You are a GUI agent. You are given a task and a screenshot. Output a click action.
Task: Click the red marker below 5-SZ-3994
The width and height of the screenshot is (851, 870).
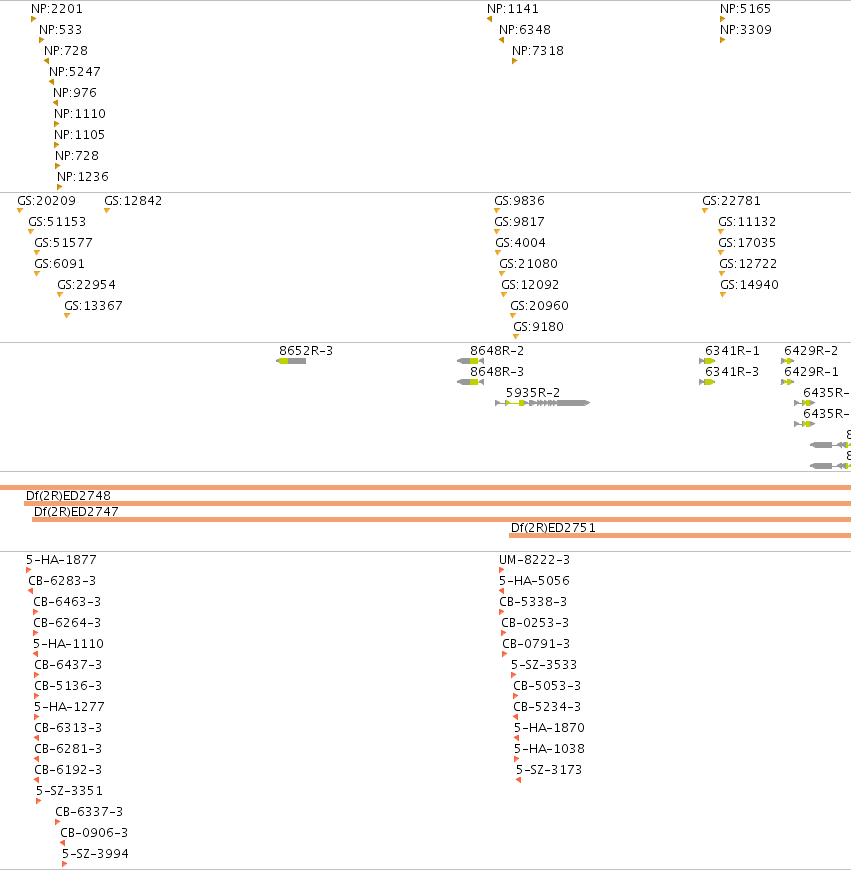tap(64, 864)
